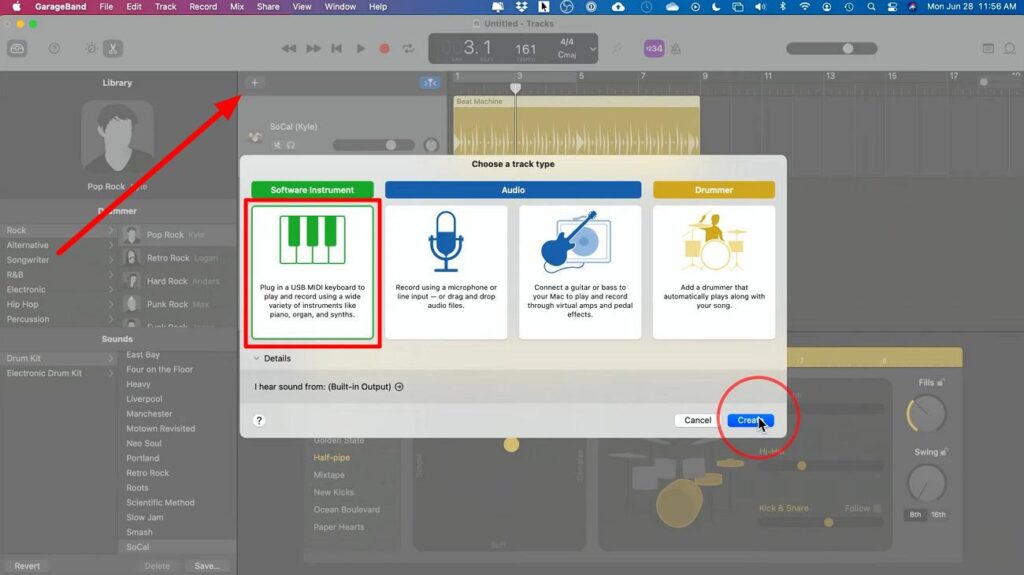
Task: Toggle the Cycle loop button
Action: point(408,48)
